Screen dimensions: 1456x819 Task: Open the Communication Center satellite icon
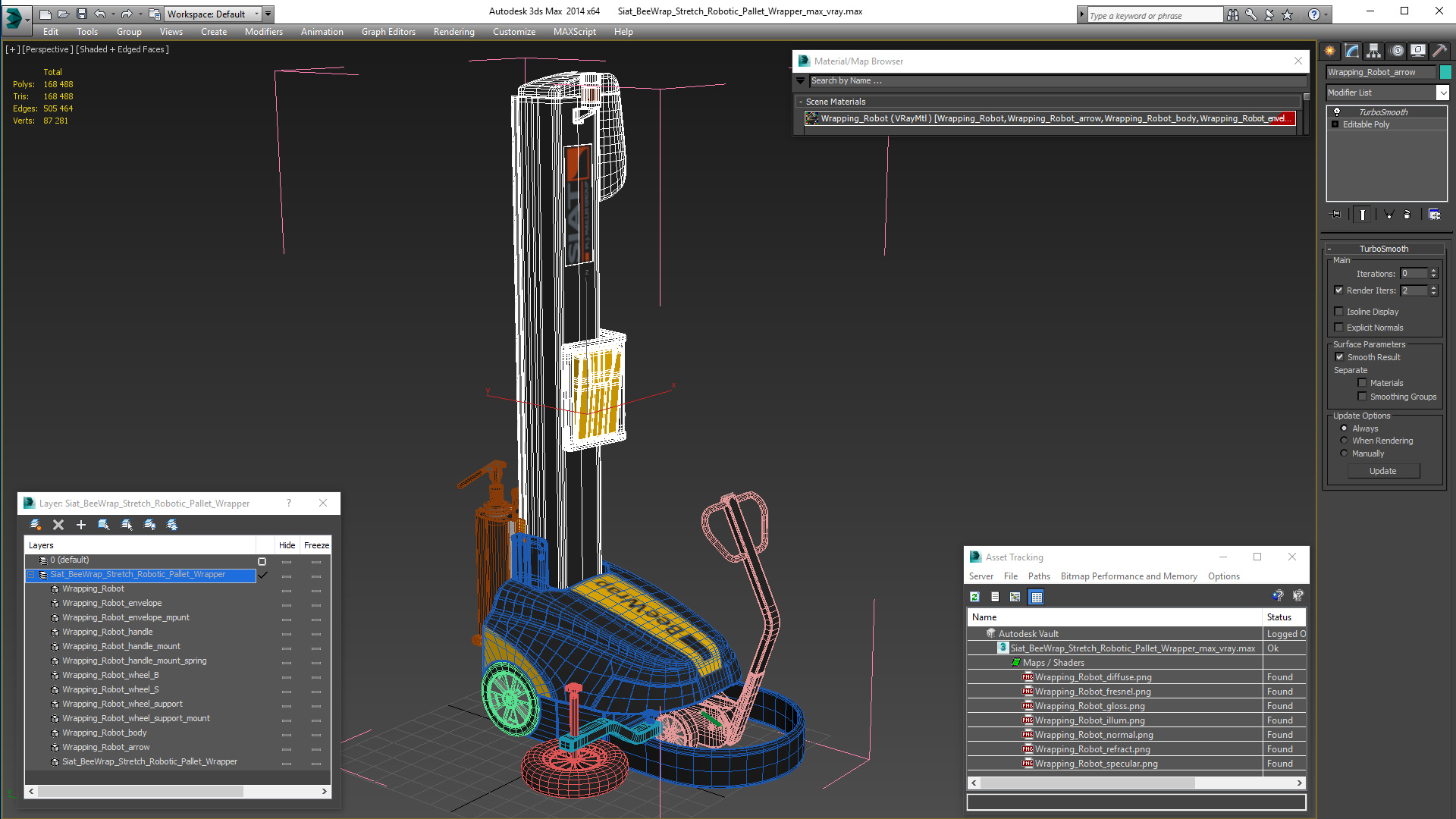coord(1269,14)
